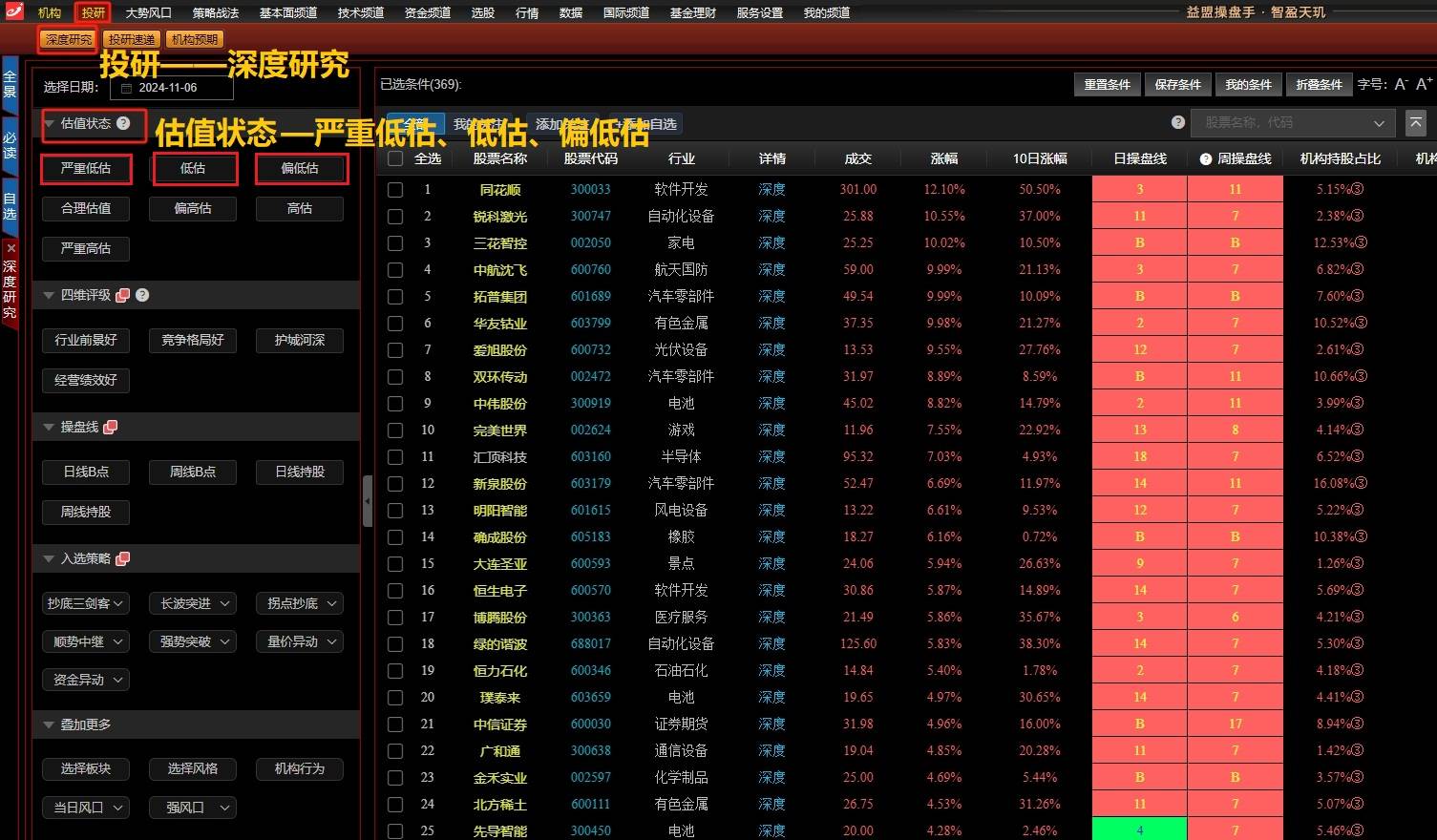Open help icon beside 估值状态
Image resolution: width=1437 pixels, height=840 pixels.
(x=123, y=123)
